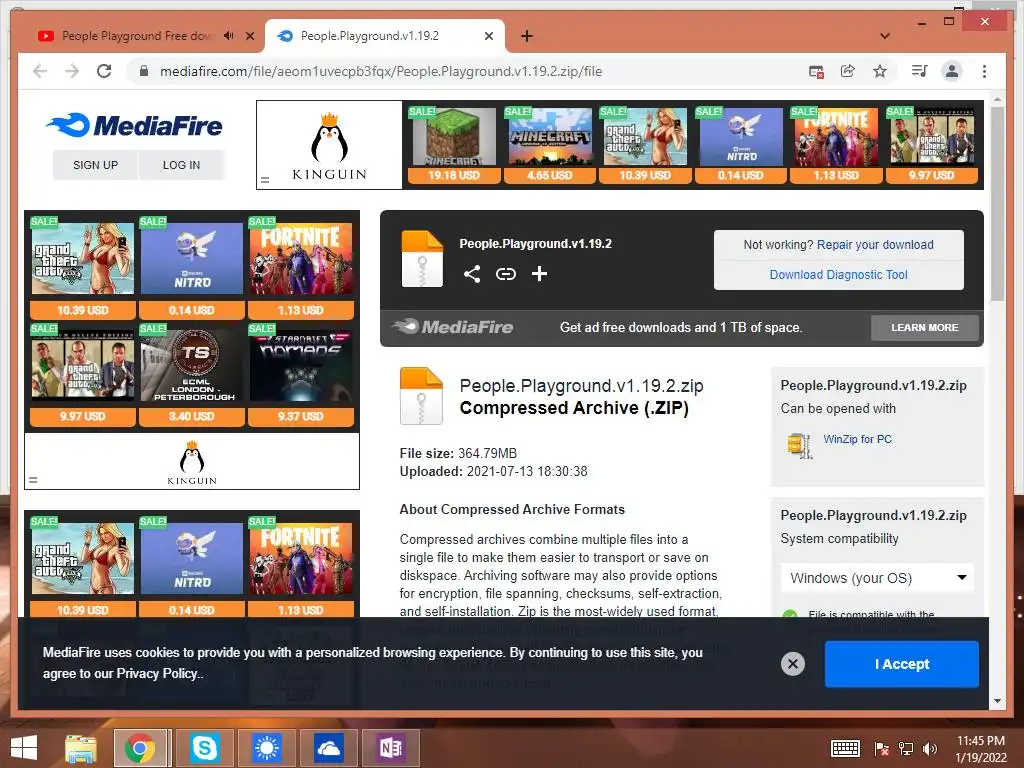Image resolution: width=1024 pixels, height=768 pixels.
Task: Click the share page icon in address bar
Action: point(848,71)
